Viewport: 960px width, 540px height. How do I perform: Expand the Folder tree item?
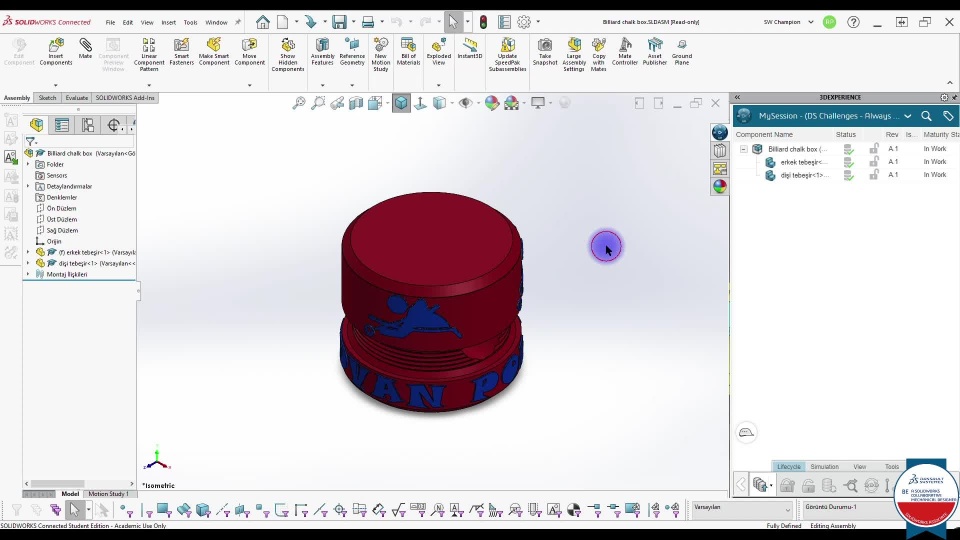28,164
